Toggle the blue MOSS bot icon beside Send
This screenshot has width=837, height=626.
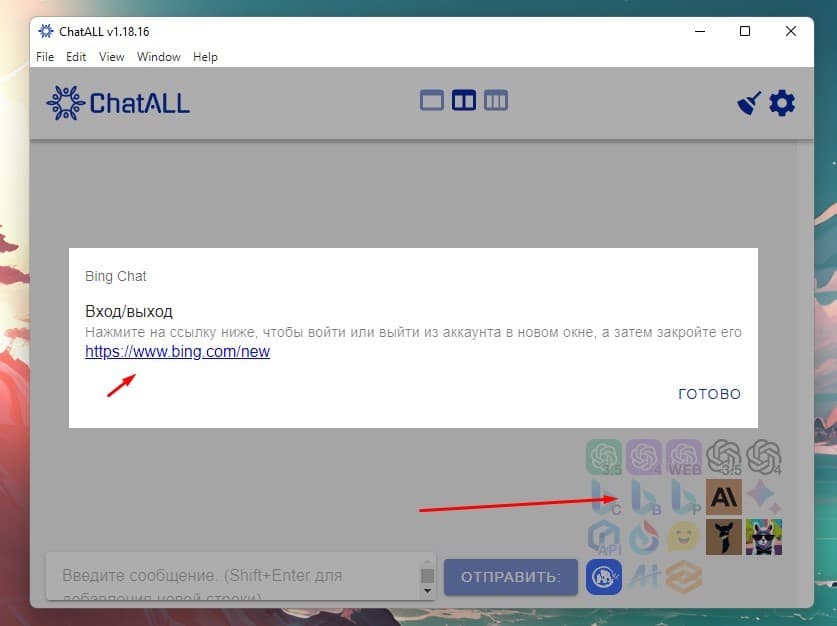[x=604, y=577]
